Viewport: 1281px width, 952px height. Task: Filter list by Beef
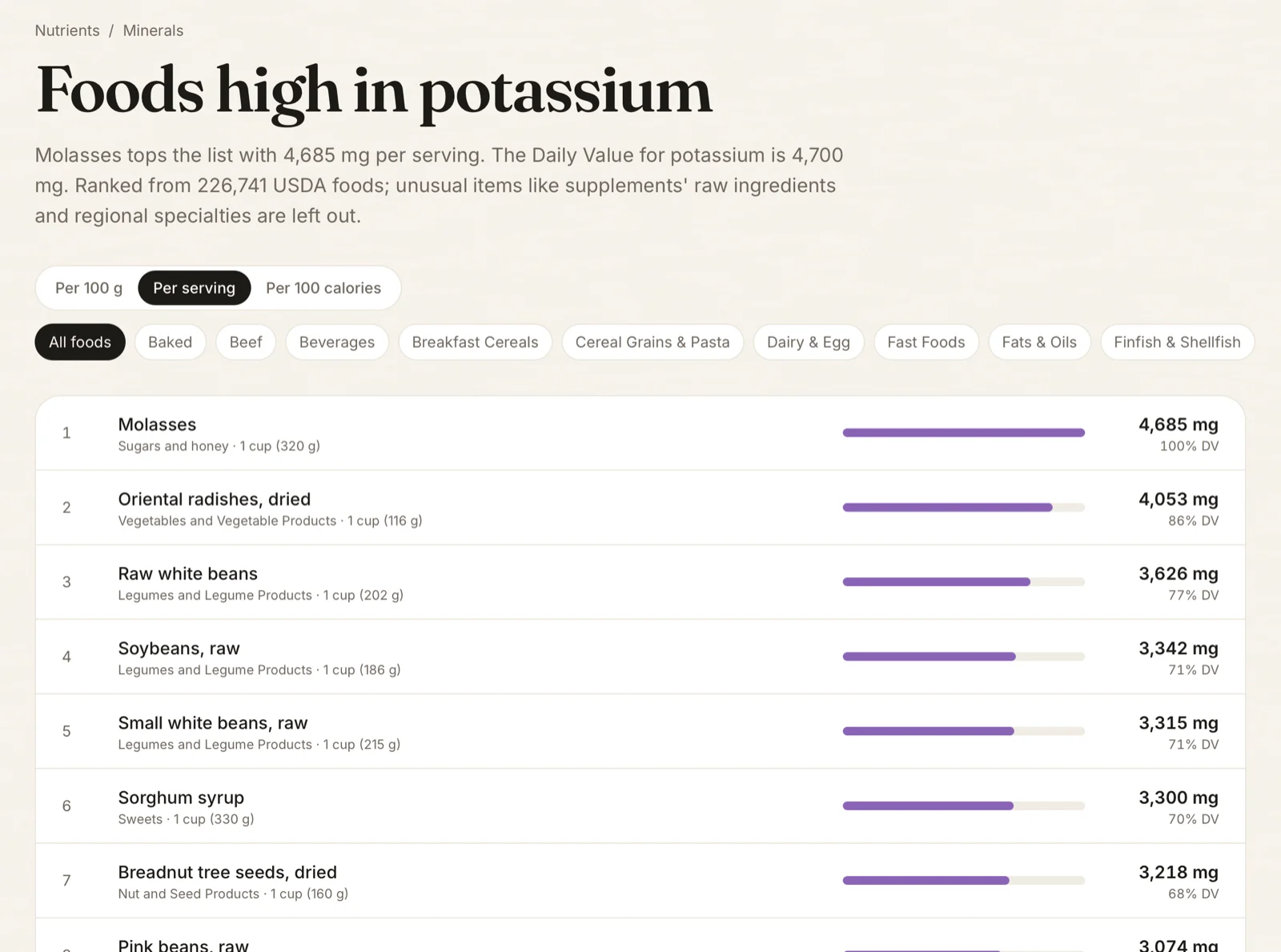(246, 342)
